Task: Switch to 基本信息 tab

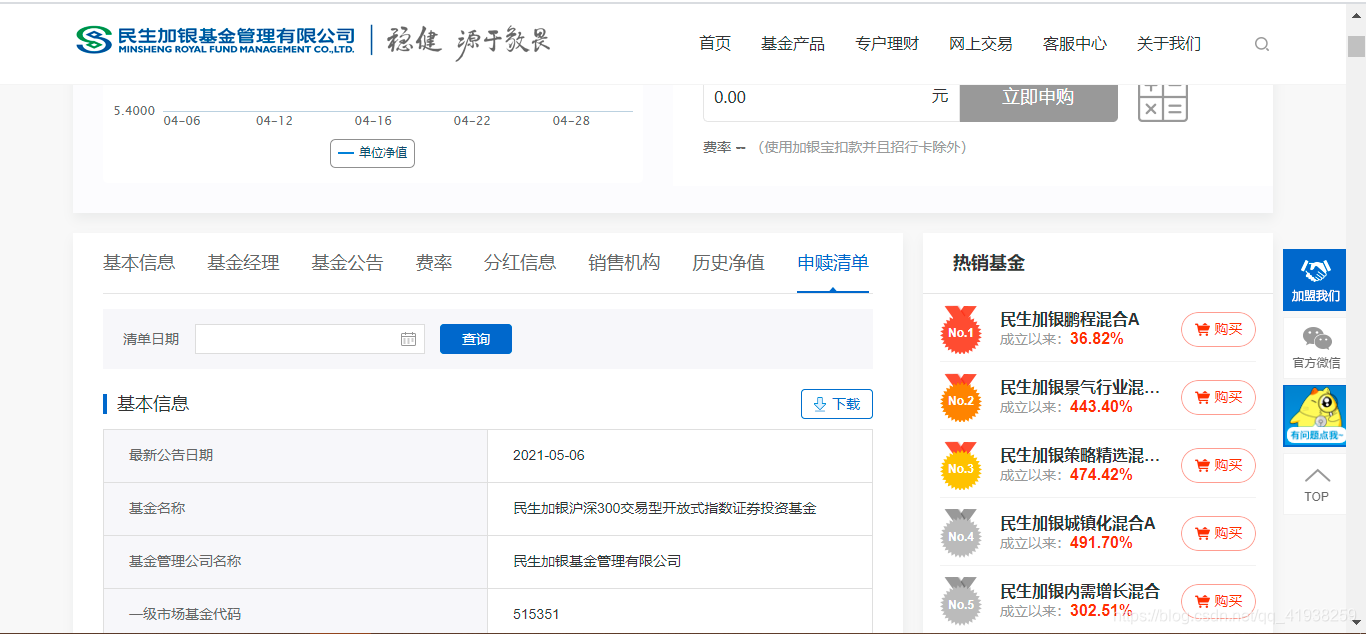Action: pos(139,263)
